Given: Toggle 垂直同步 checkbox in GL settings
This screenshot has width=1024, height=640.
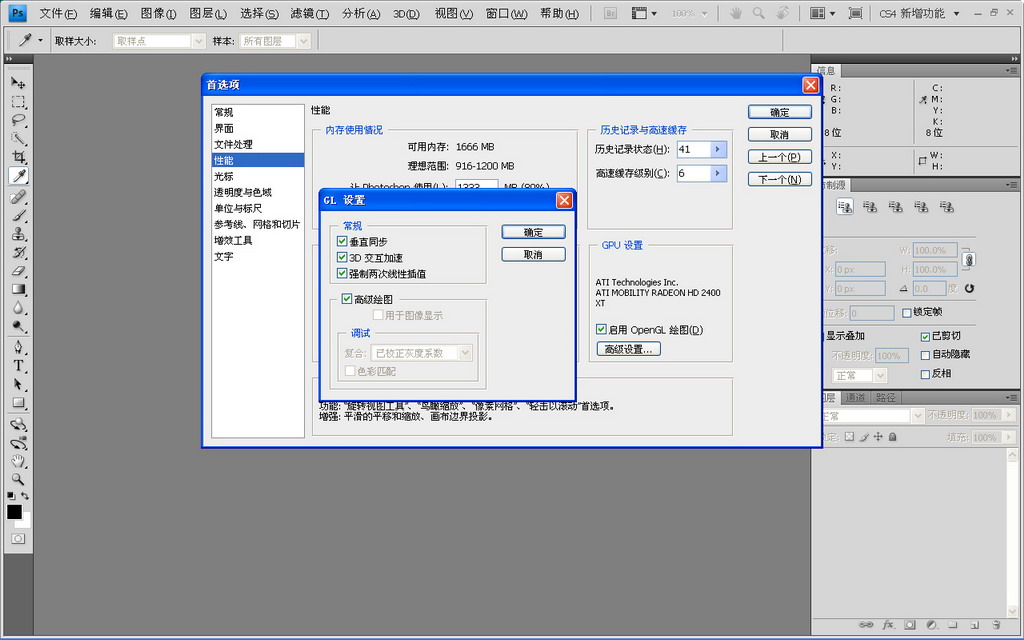Looking at the screenshot, I should pos(342,242).
